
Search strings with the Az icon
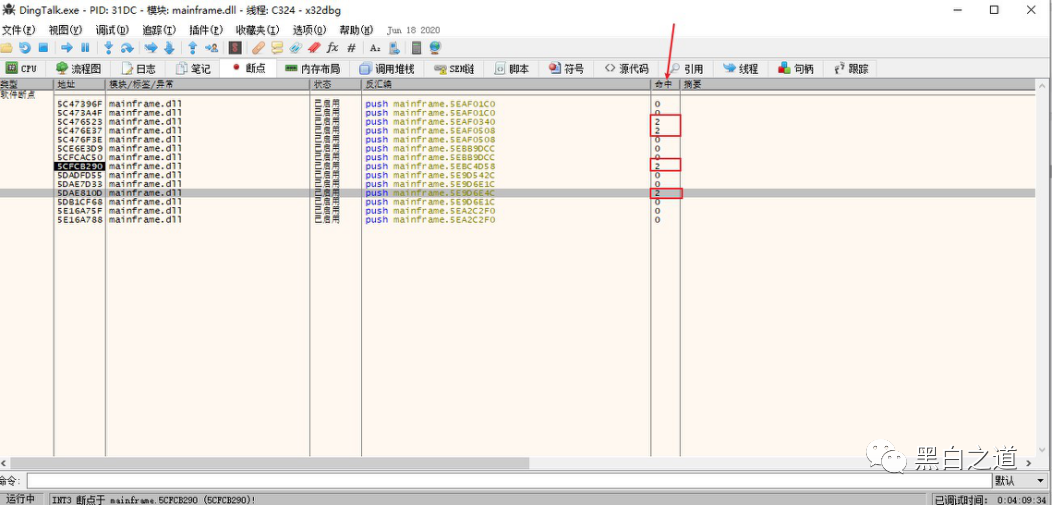click(x=375, y=48)
